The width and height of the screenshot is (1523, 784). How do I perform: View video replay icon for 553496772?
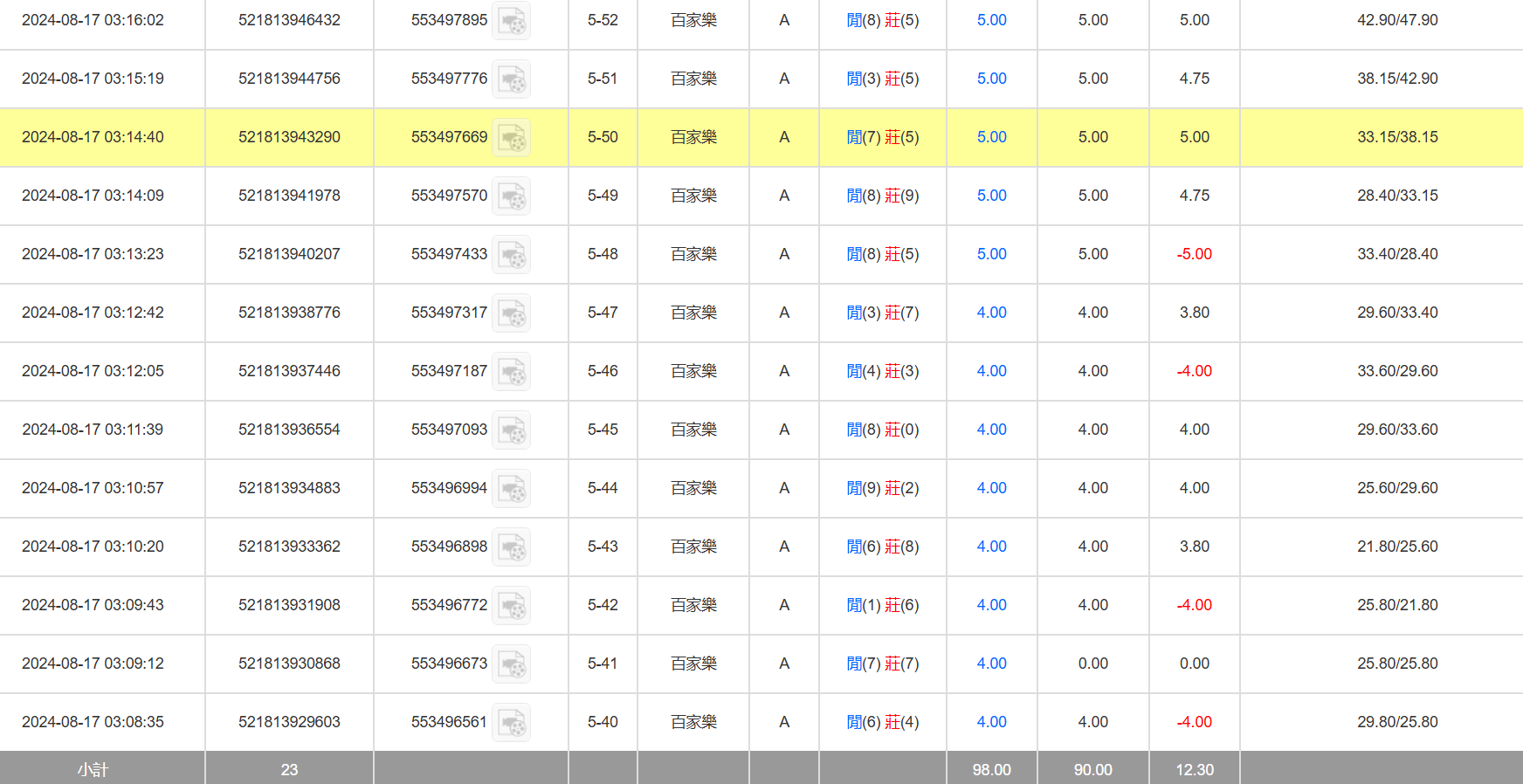pos(511,606)
